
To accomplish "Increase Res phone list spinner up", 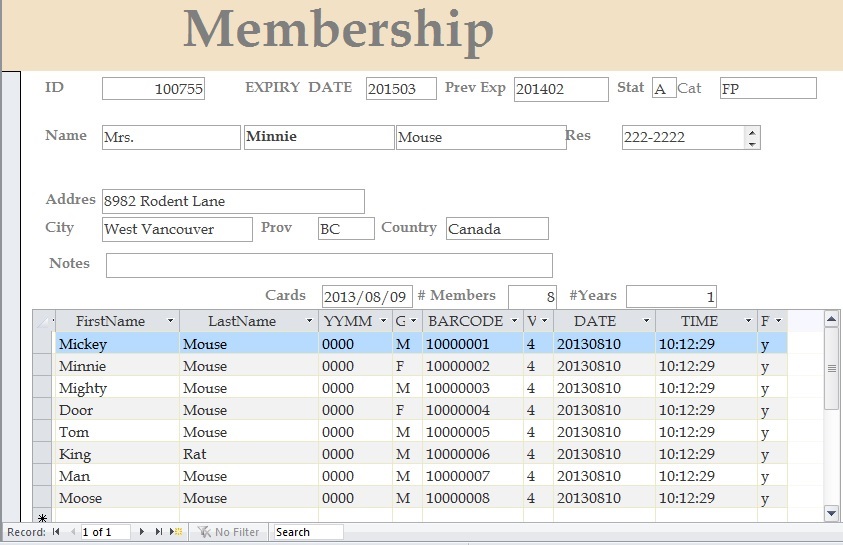I will [x=752, y=132].
